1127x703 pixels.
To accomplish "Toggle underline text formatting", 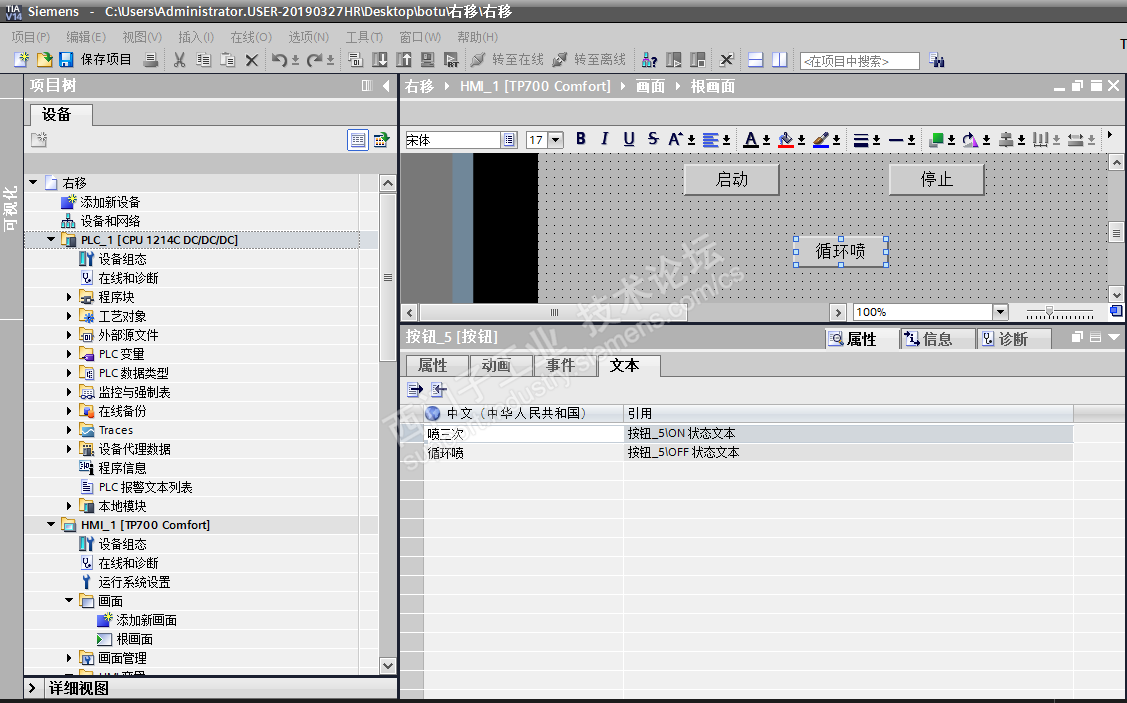I will pyautogui.click(x=629, y=139).
